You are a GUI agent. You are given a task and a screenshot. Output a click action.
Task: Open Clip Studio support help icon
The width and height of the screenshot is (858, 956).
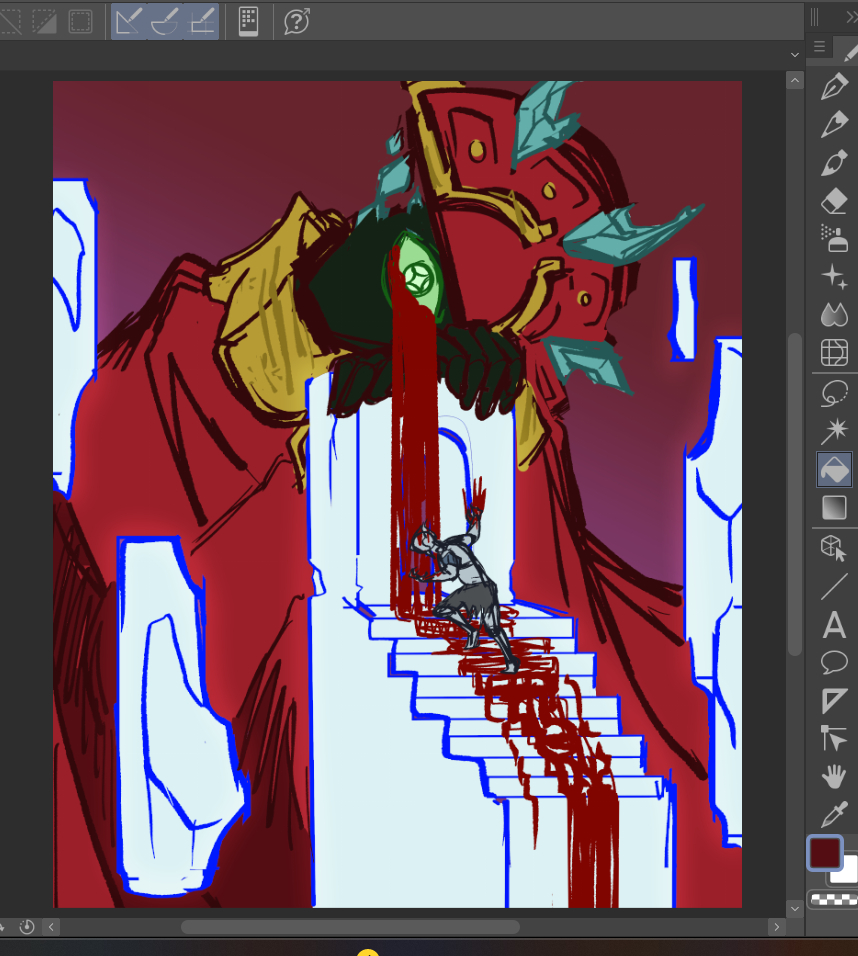tap(296, 21)
